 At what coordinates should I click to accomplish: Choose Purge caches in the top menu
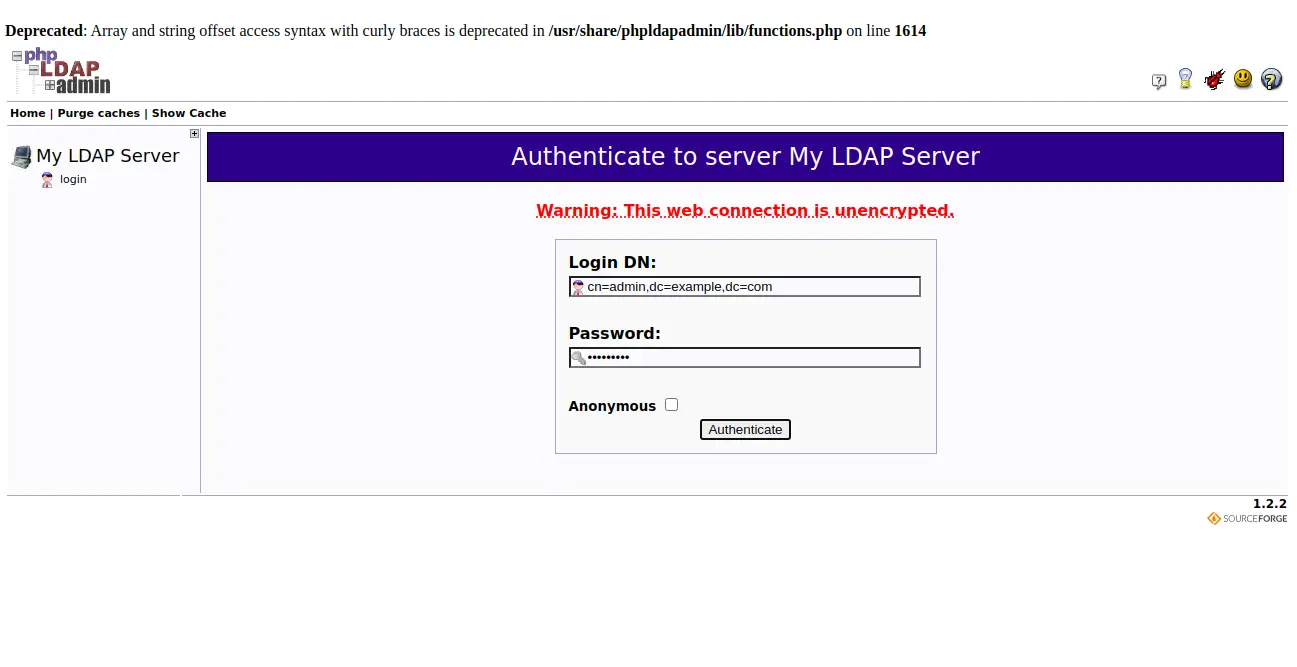click(x=99, y=113)
